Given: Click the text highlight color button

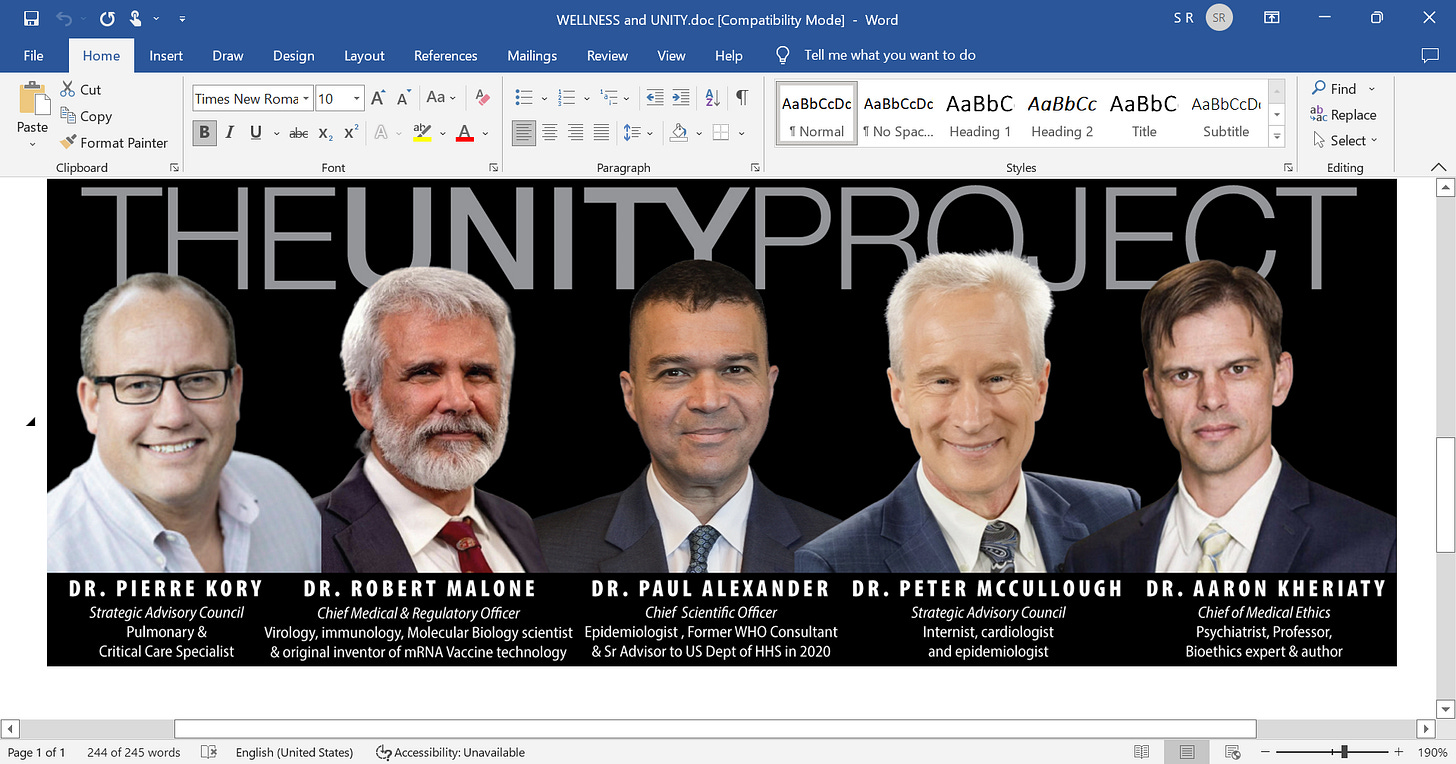Looking at the screenshot, I should [421, 132].
